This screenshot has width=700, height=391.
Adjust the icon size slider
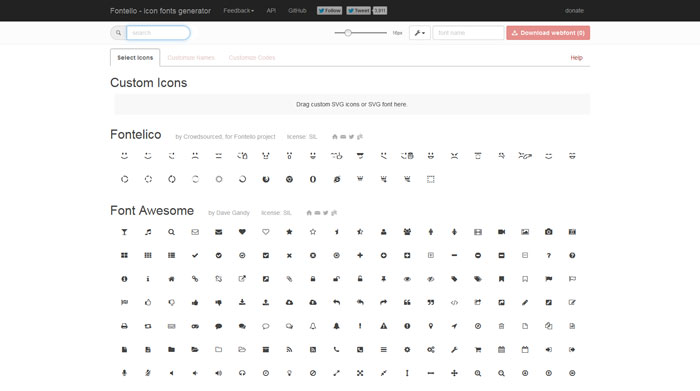tap(348, 33)
